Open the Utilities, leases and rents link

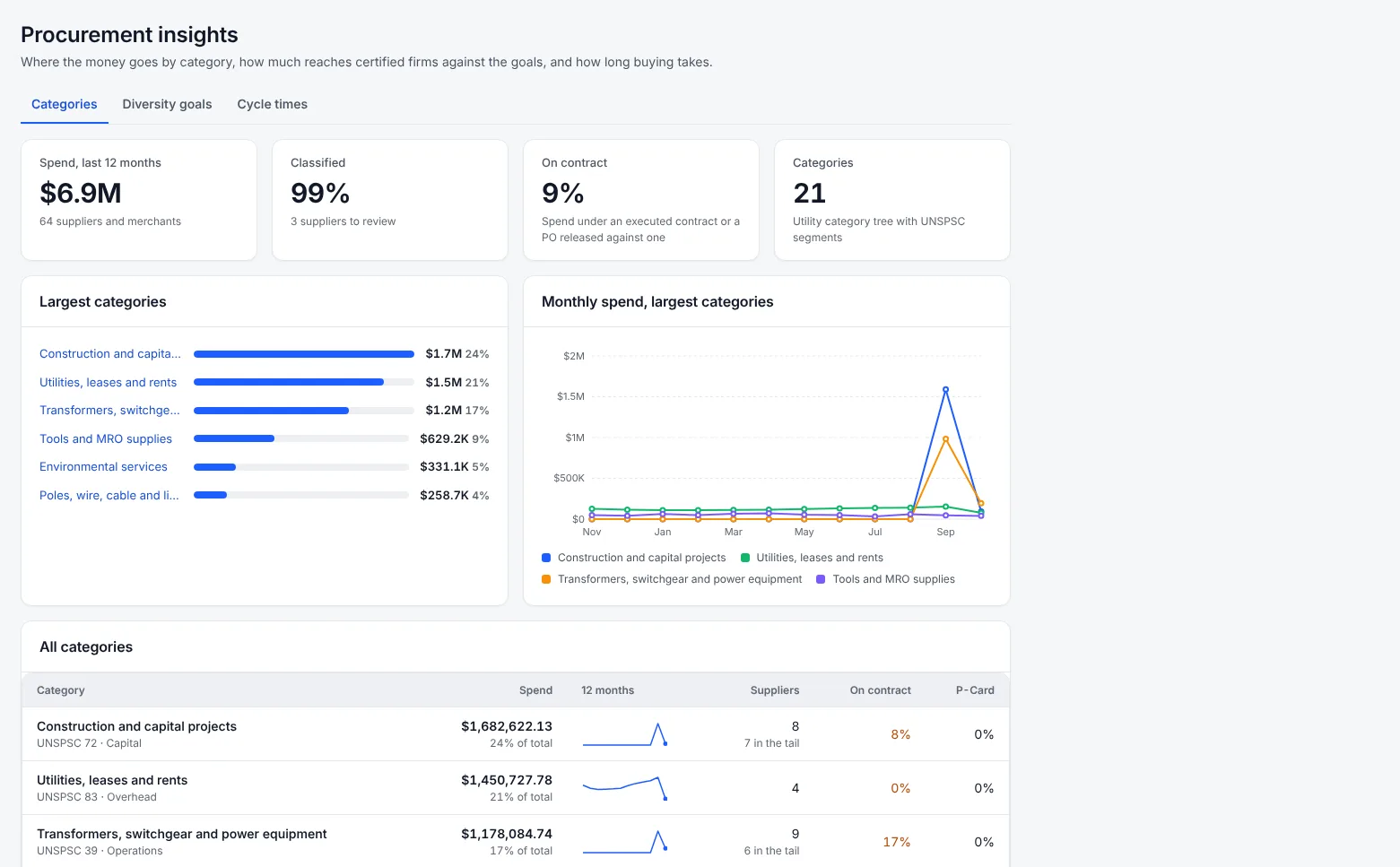[108, 383]
